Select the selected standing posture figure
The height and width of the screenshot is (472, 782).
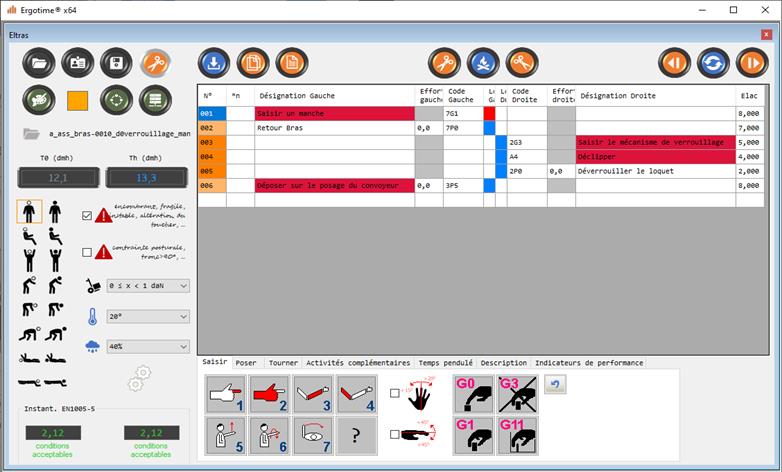click(x=29, y=212)
